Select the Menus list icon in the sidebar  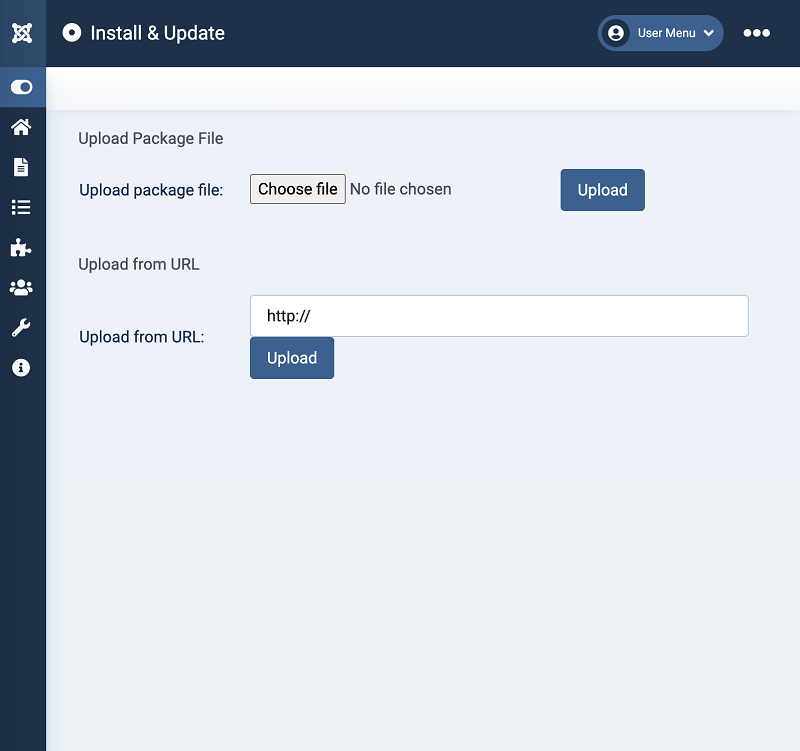point(21,207)
